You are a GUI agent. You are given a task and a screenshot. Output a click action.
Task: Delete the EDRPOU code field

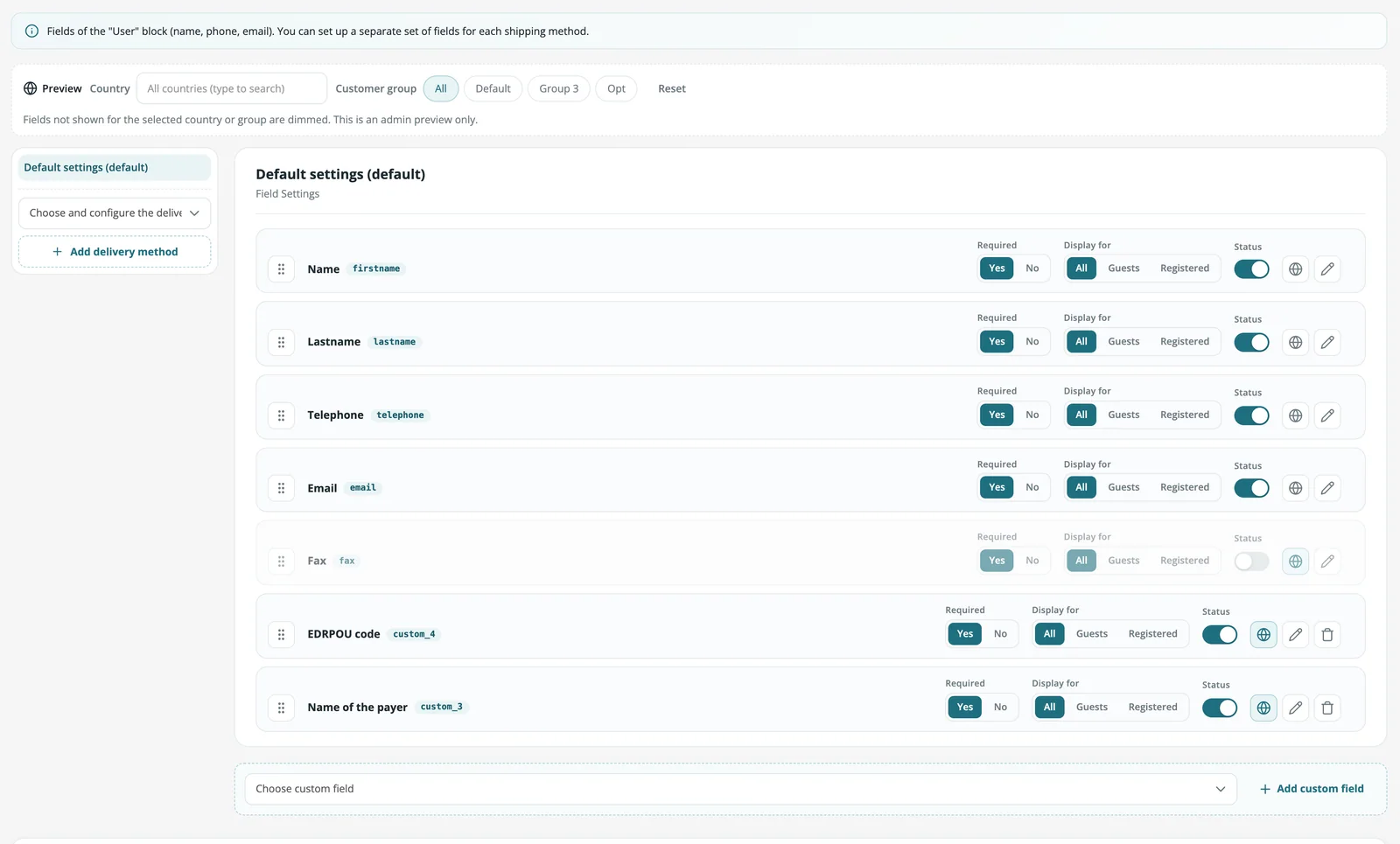[1327, 635]
